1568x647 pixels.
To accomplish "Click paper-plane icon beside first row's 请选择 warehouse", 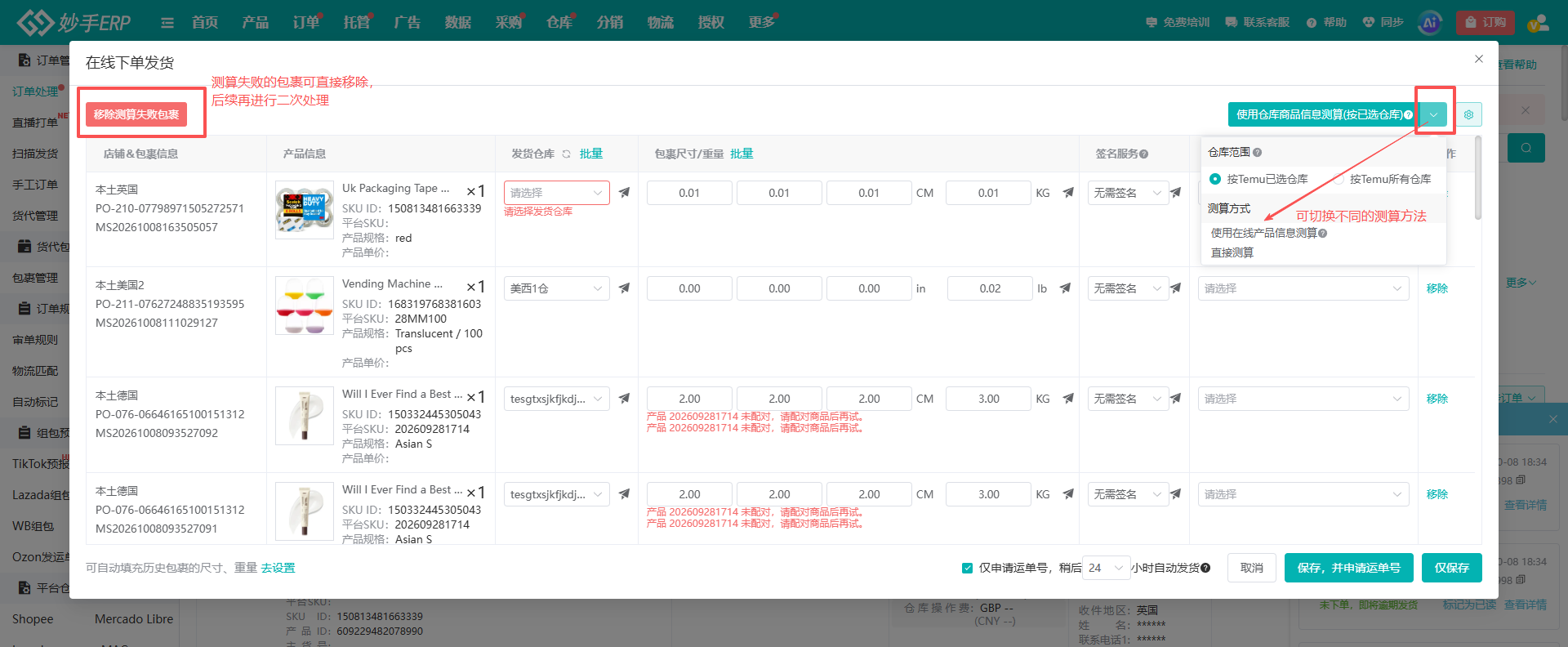I will point(624,193).
